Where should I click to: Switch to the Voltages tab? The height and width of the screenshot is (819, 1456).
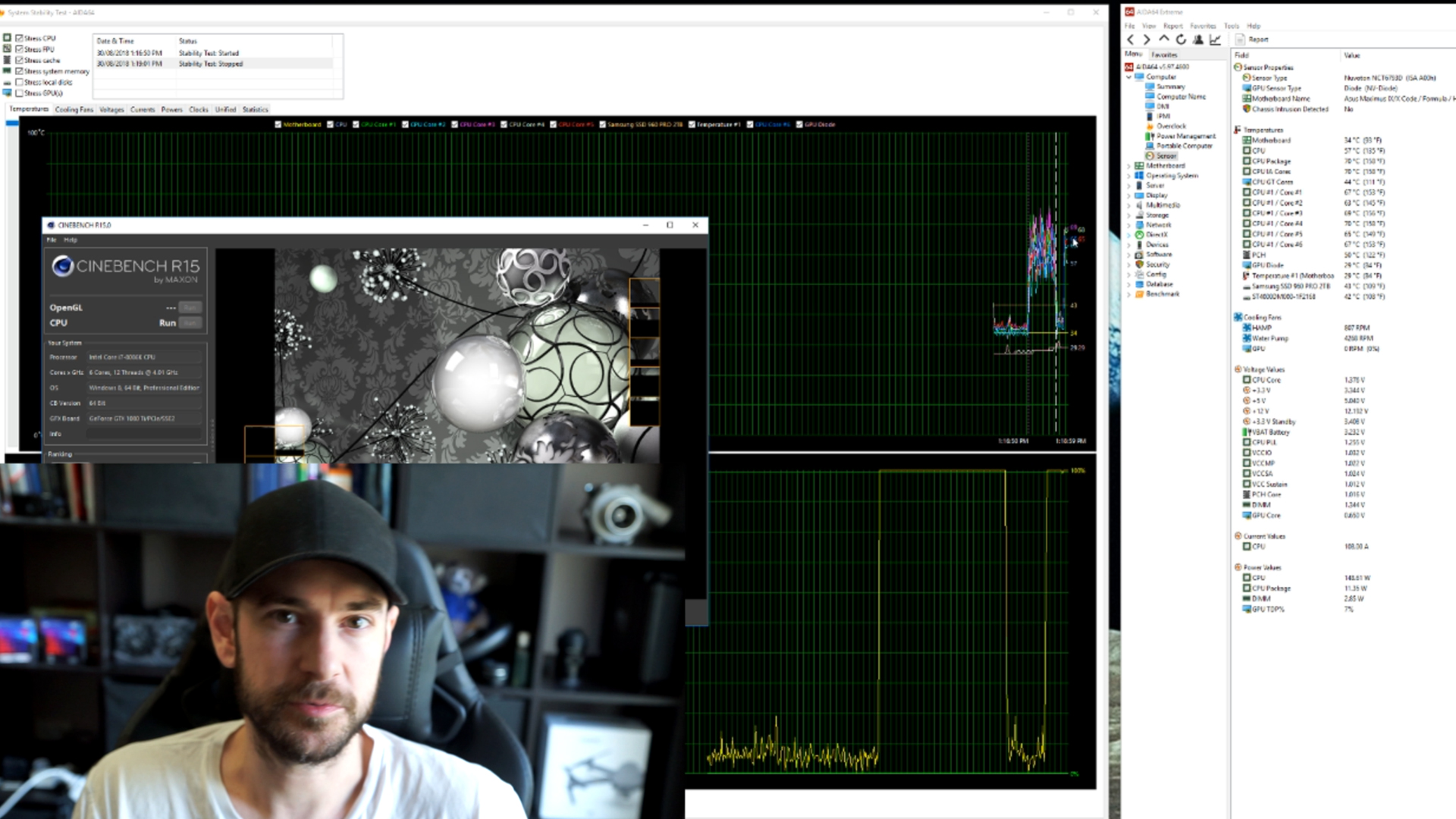pos(111,109)
